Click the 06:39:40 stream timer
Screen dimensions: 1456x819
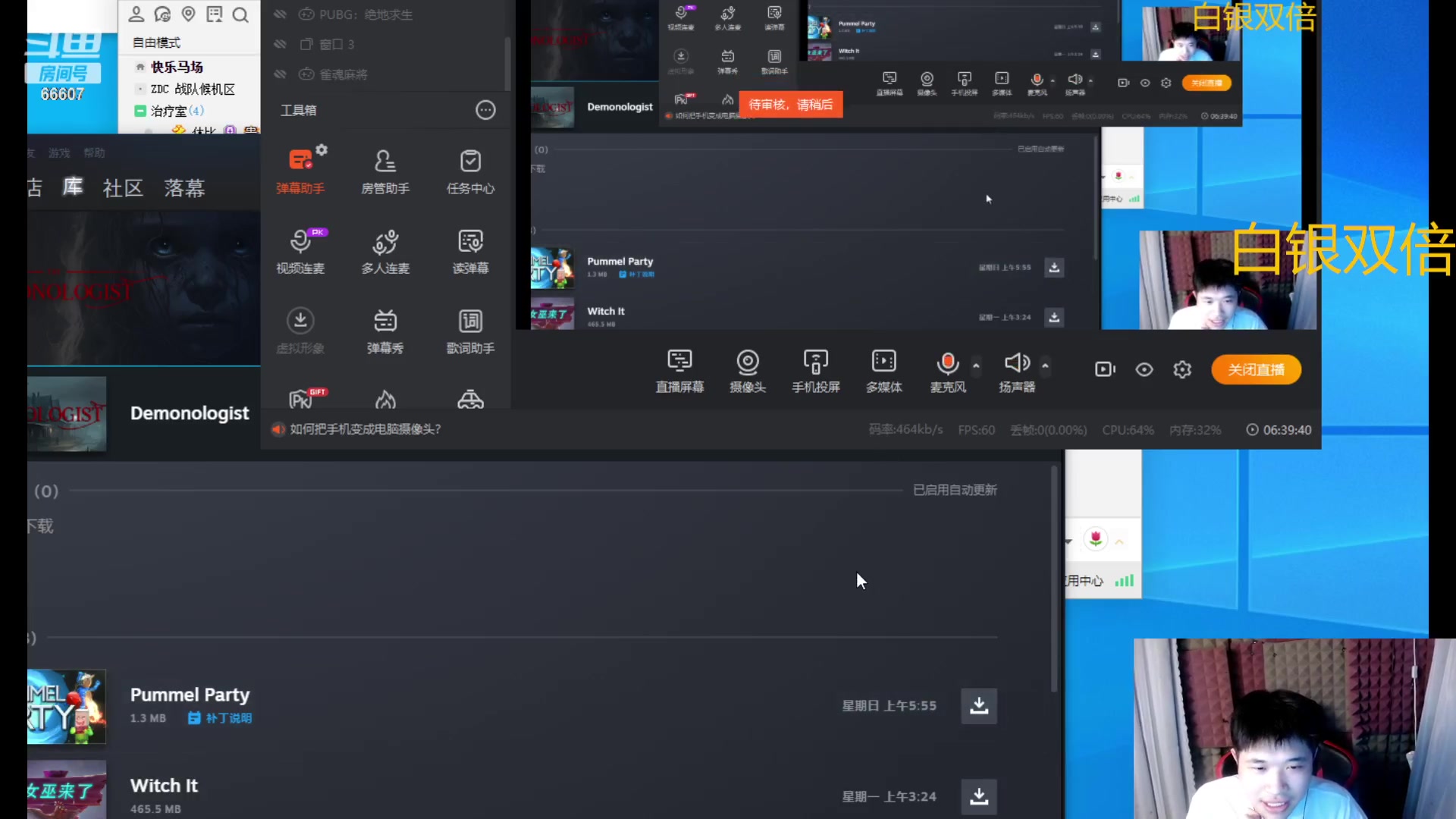(x=1279, y=430)
